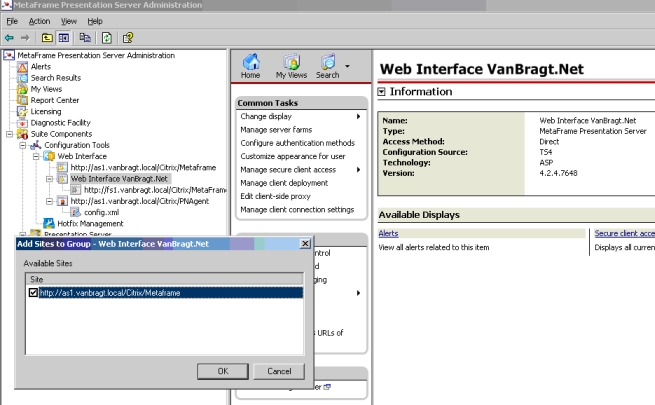Open the Search dropdown arrow in task pane
The height and width of the screenshot is (405, 655).
[x=347, y=66]
